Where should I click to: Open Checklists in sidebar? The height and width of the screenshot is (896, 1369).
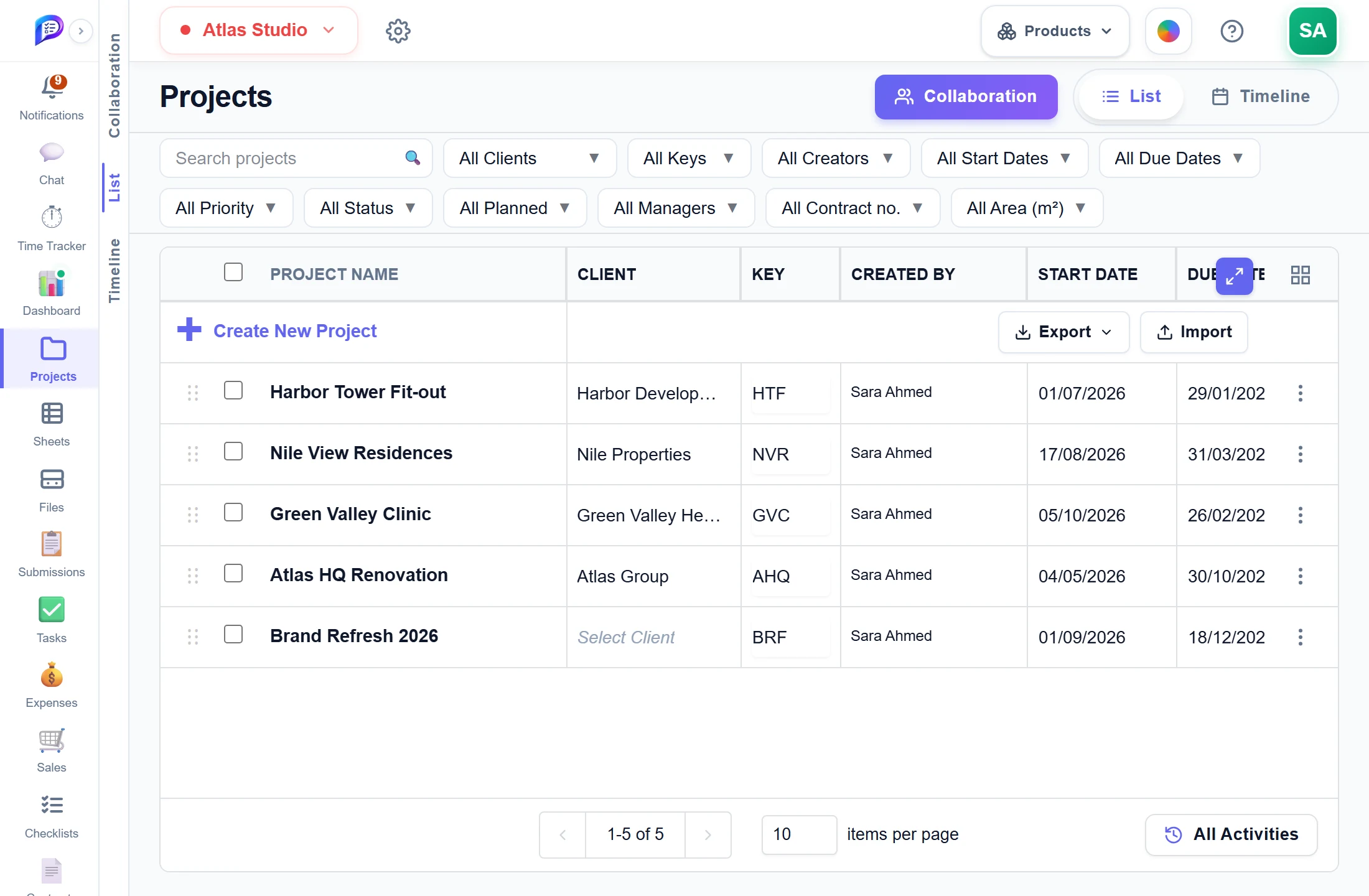pos(52,805)
